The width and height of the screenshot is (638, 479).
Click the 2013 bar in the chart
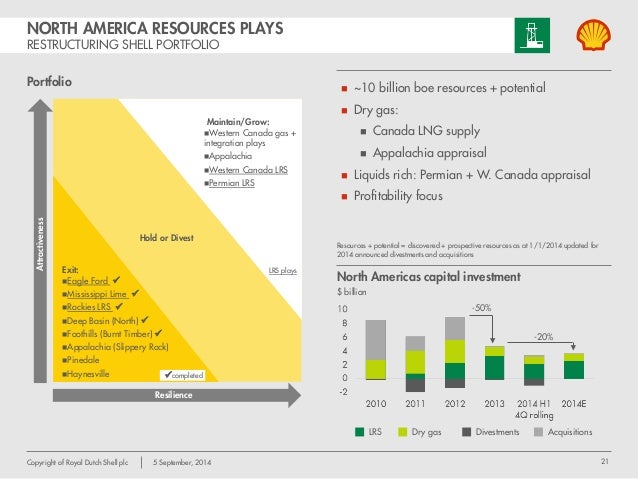coord(494,363)
